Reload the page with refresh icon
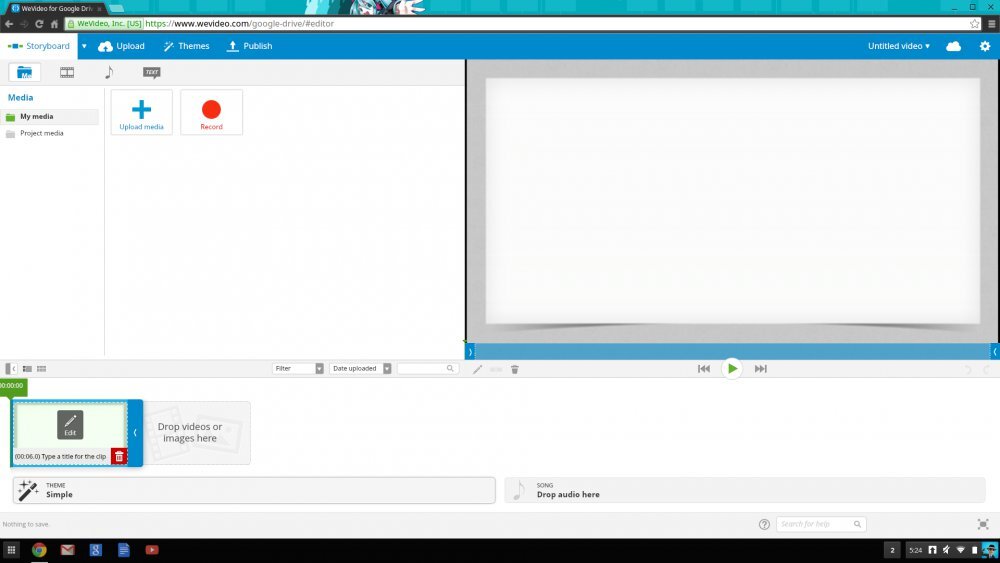Viewport: 1000px width, 563px height. coord(39,24)
